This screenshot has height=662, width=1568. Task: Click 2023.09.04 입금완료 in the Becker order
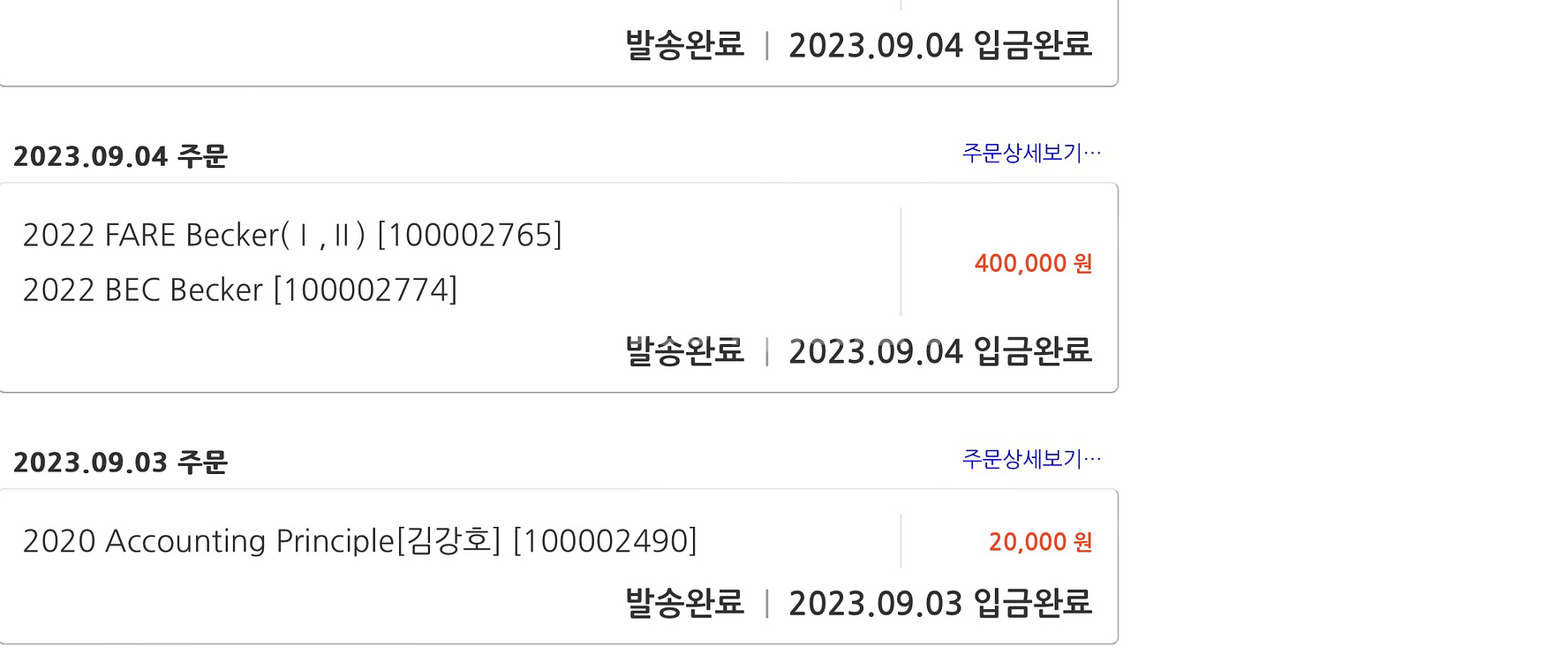pyautogui.click(x=940, y=350)
